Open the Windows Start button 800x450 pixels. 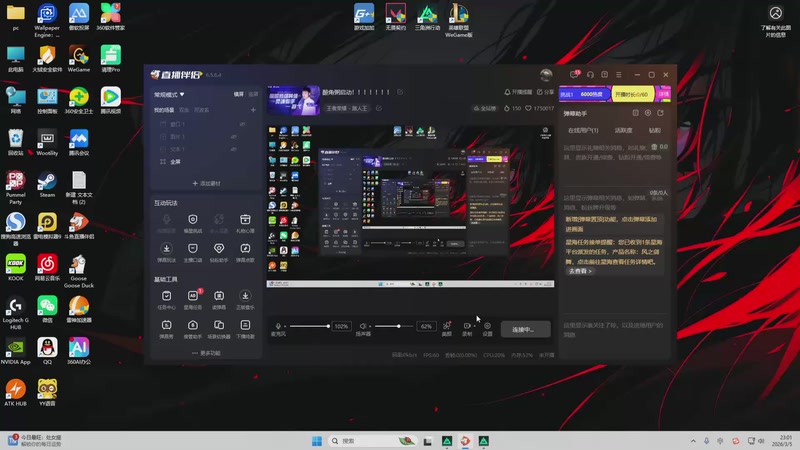pos(317,441)
